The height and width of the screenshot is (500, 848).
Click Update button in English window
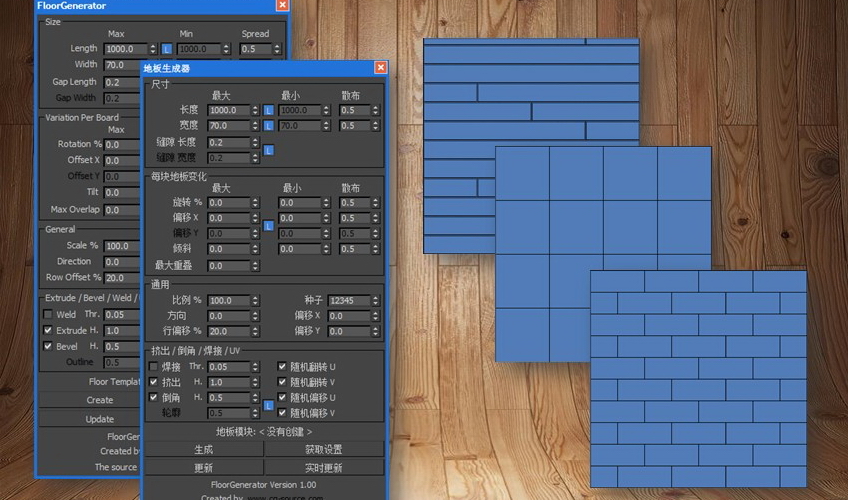point(90,419)
